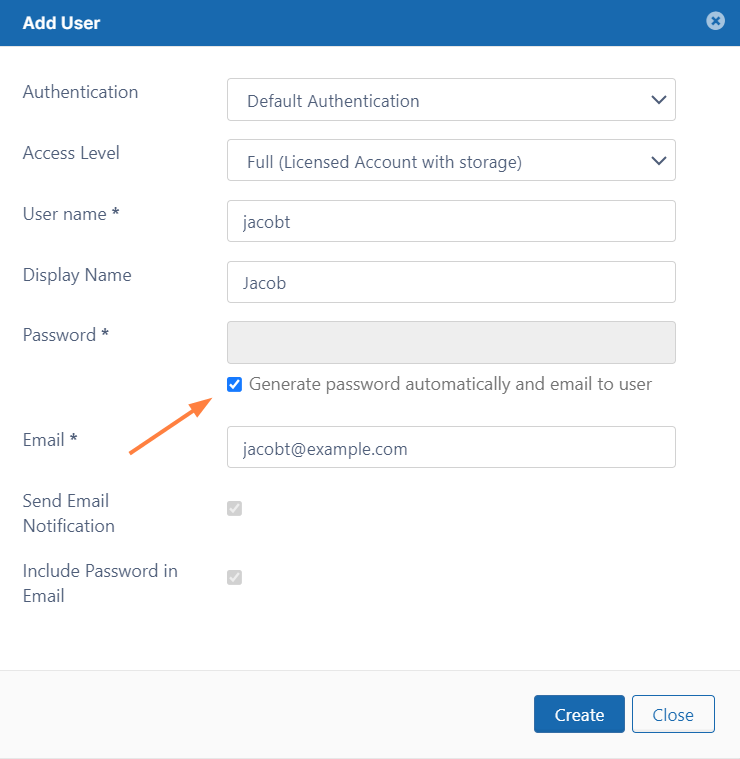Uncheck Generate password automatically checkbox
740x759 pixels.
pyautogui.click(x=235, y=384)
